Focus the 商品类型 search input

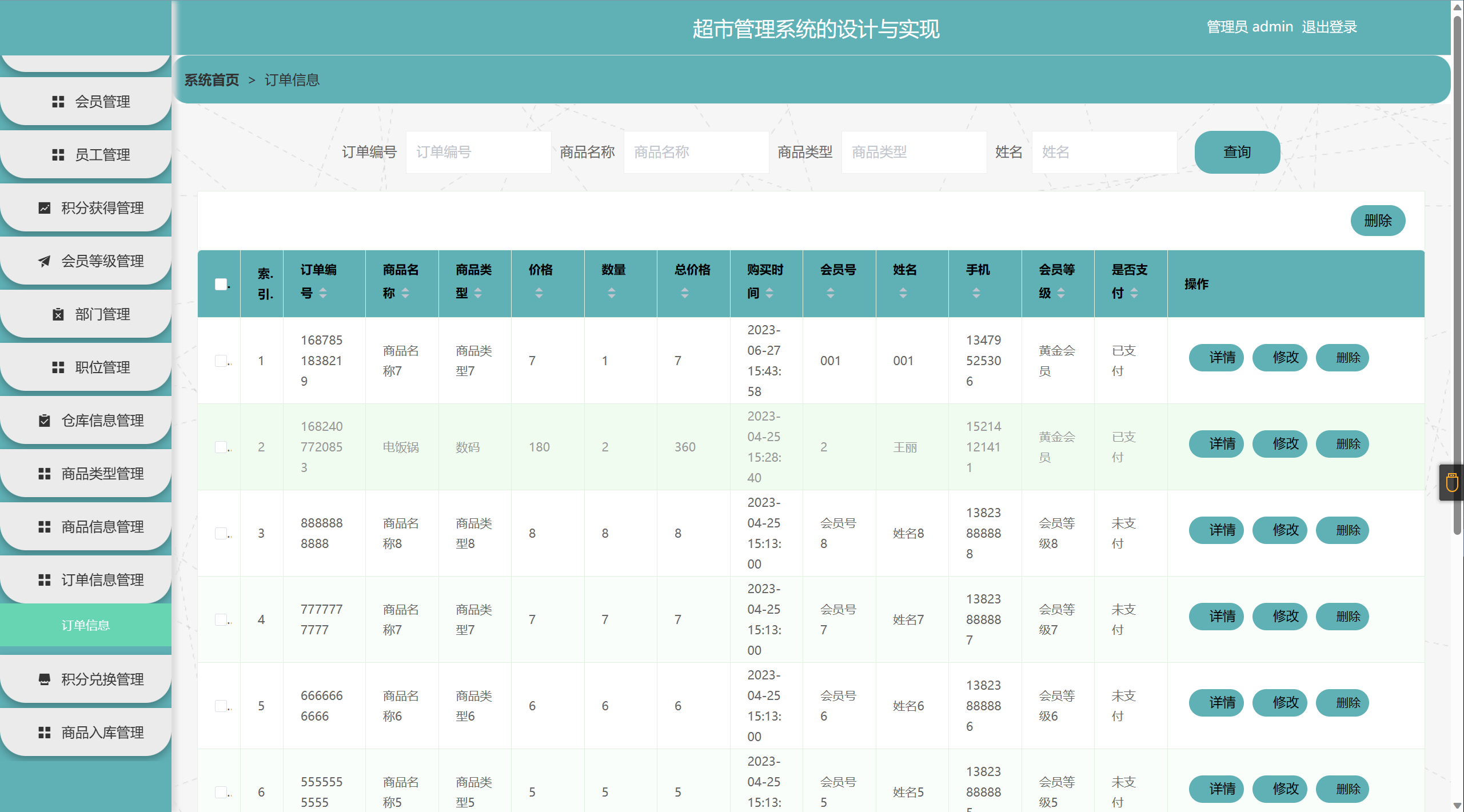coord(914,152)
